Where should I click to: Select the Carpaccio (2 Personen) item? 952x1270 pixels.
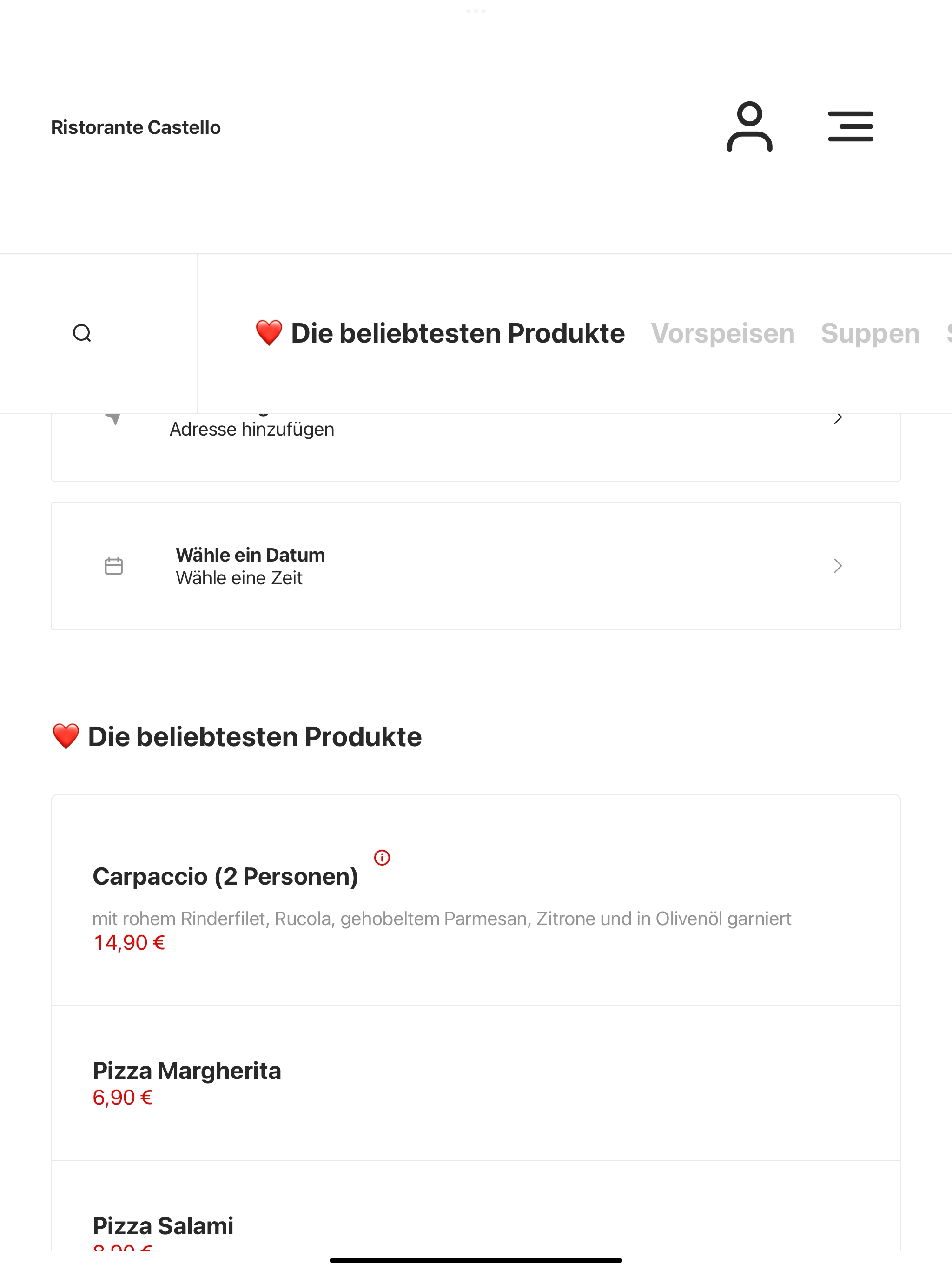point(476,900)
